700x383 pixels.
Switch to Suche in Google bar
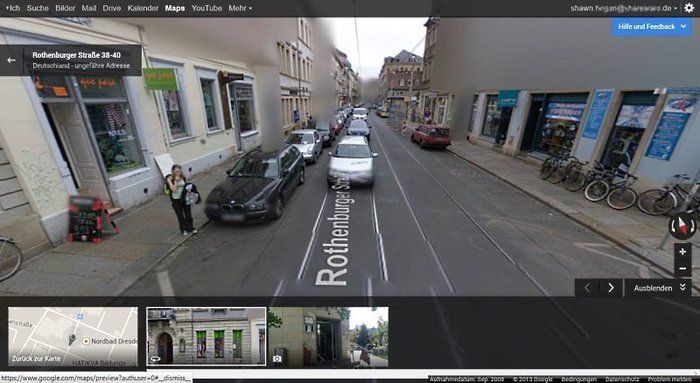pos(38,8)
